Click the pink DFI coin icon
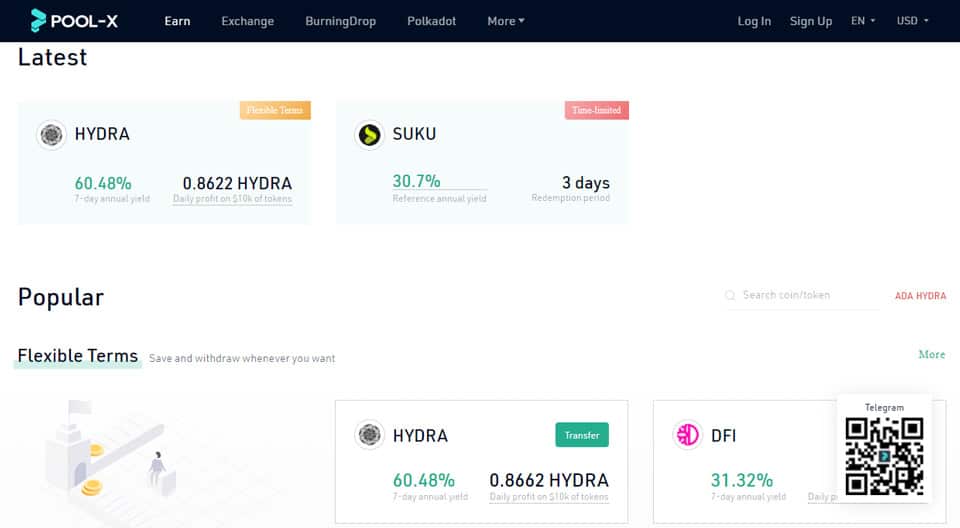 point(688,435)
